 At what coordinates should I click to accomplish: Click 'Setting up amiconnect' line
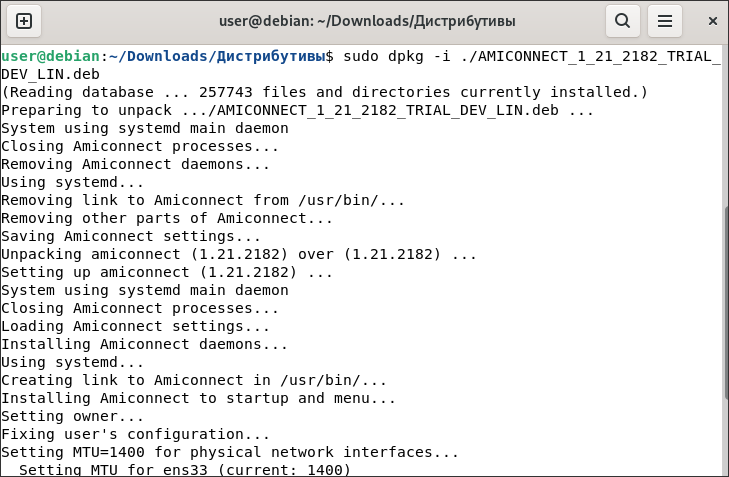click(167, 272)
